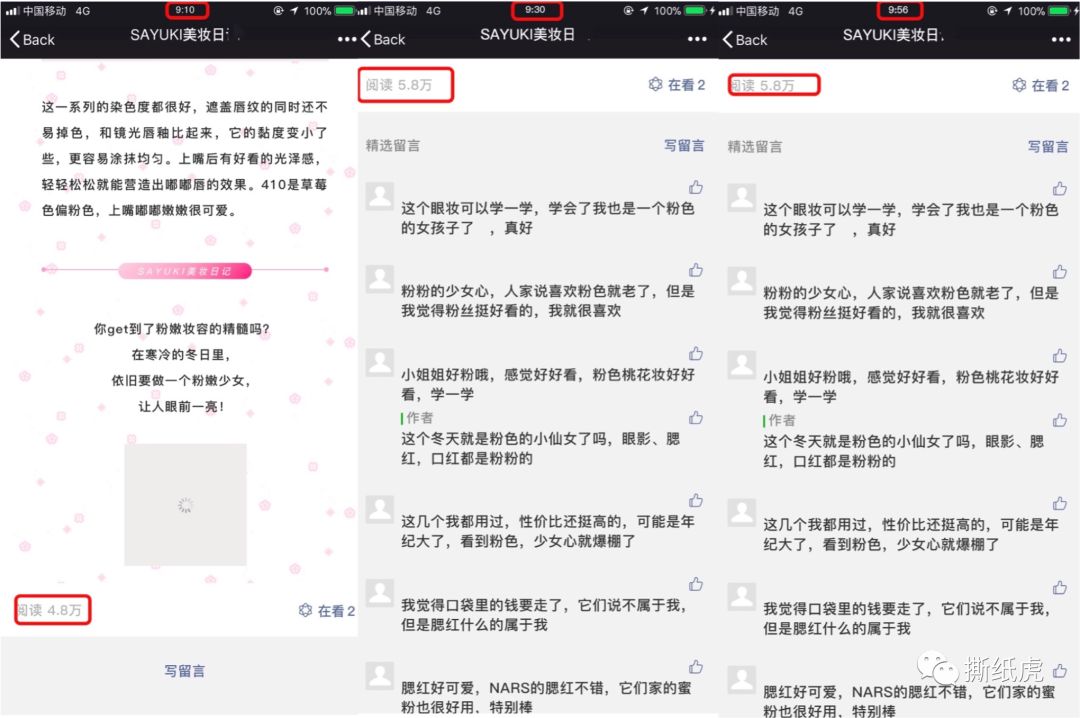1080x718 pixels.
Task: Like the 小姐姐好粉哦 comment in the 9:30 screen
Action: (696, 353)
